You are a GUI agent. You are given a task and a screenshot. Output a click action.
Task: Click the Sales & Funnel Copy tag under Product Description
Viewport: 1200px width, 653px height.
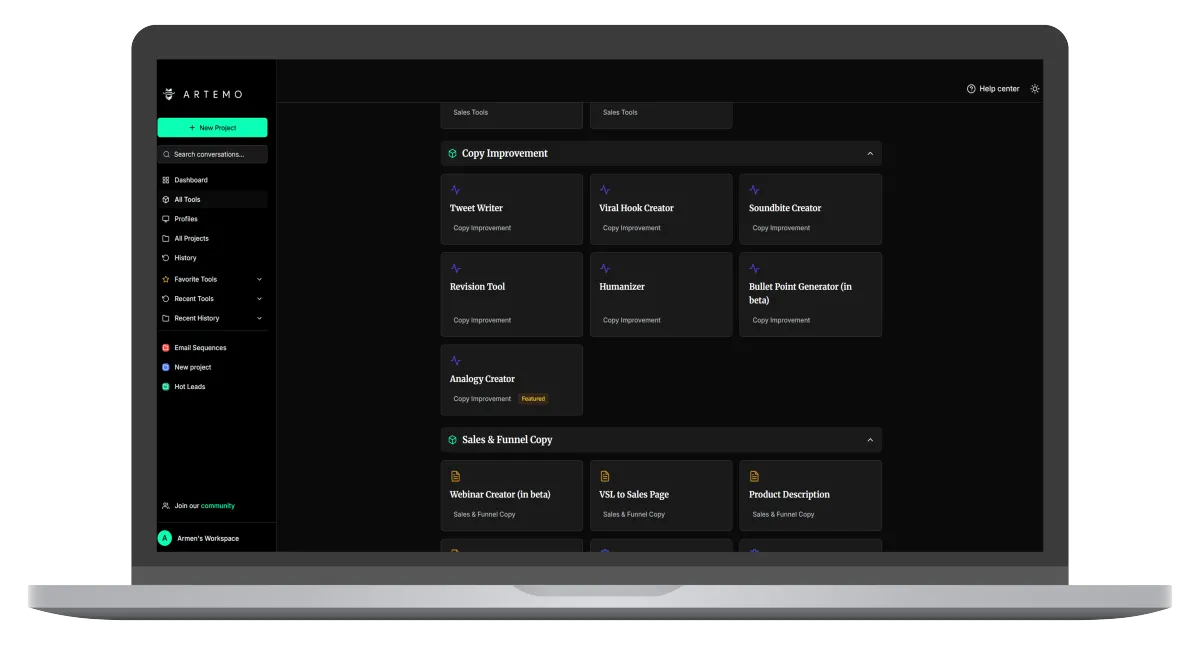(784, 515)
